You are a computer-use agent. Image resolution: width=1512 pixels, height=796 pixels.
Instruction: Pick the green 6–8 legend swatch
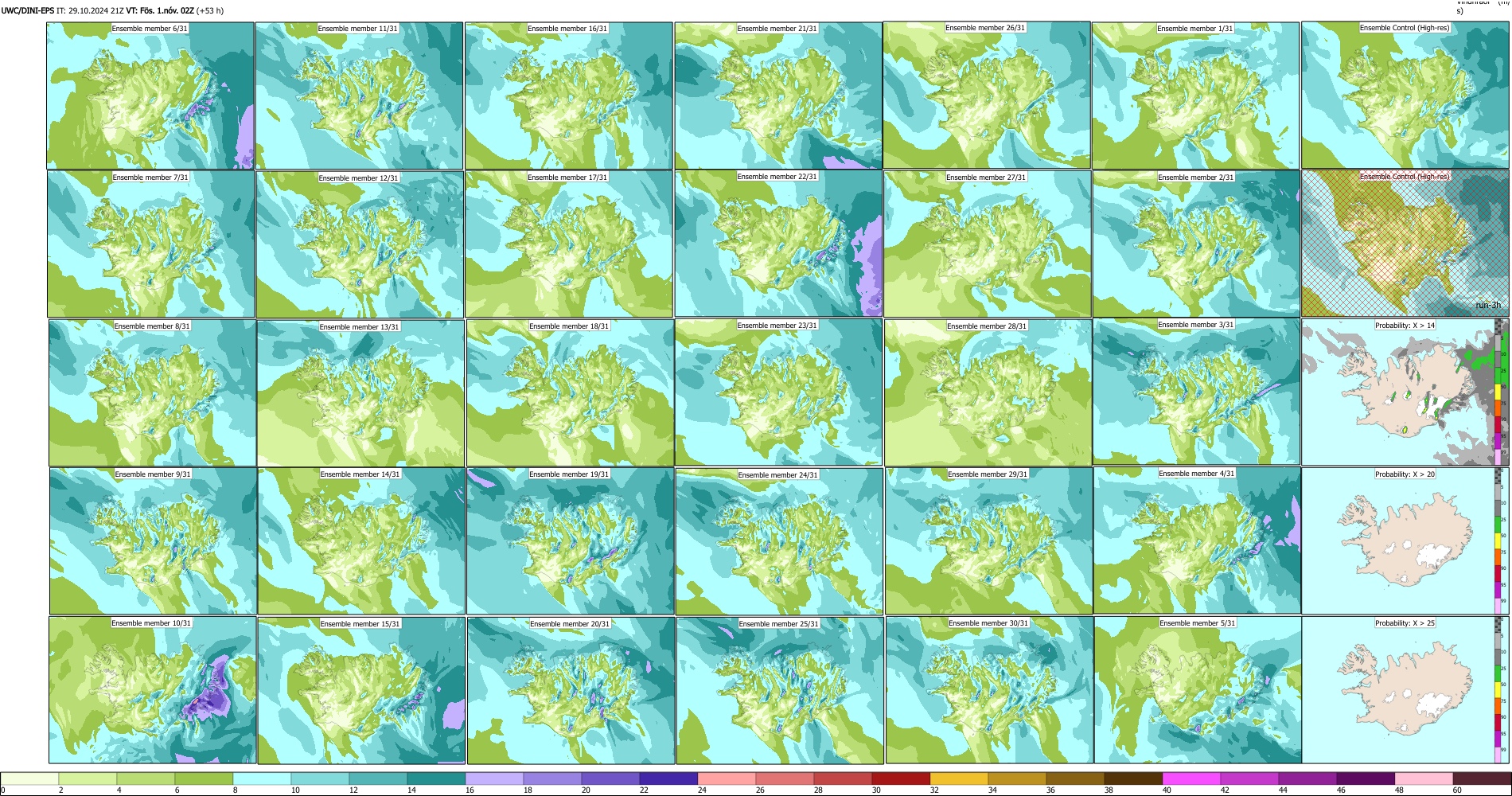pos(204,778)
